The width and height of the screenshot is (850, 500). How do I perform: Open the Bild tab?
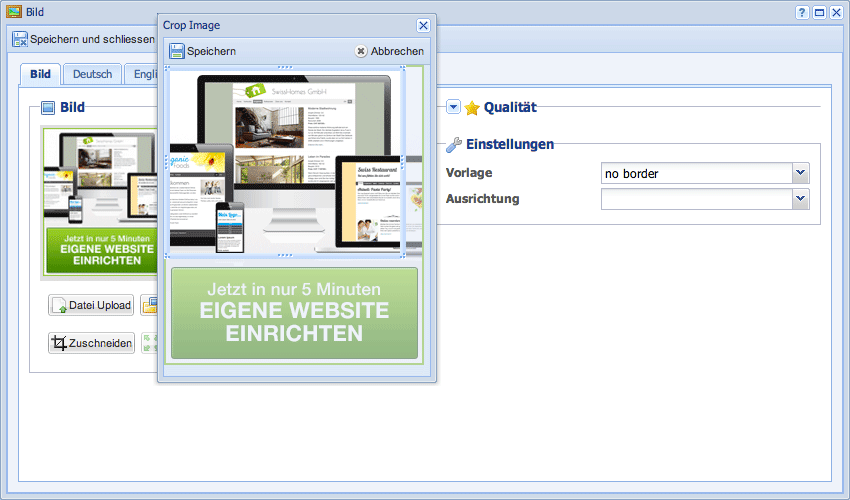[x=40, y=74]
